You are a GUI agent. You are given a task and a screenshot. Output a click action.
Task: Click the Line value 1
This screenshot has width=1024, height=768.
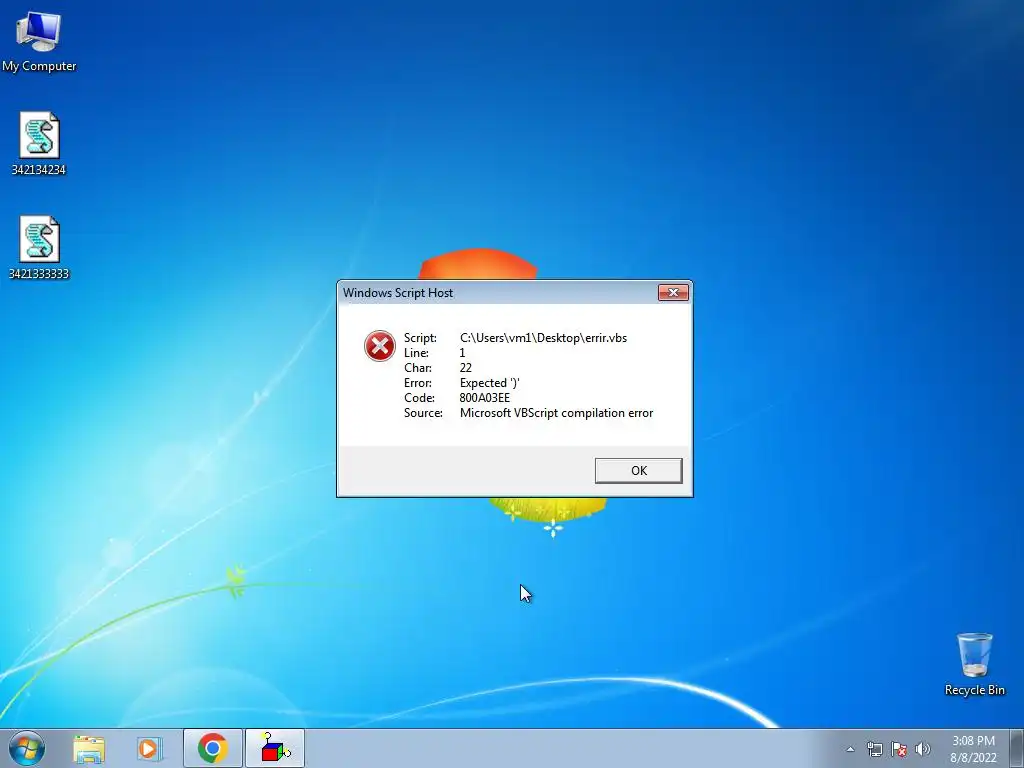pos(462,353)
